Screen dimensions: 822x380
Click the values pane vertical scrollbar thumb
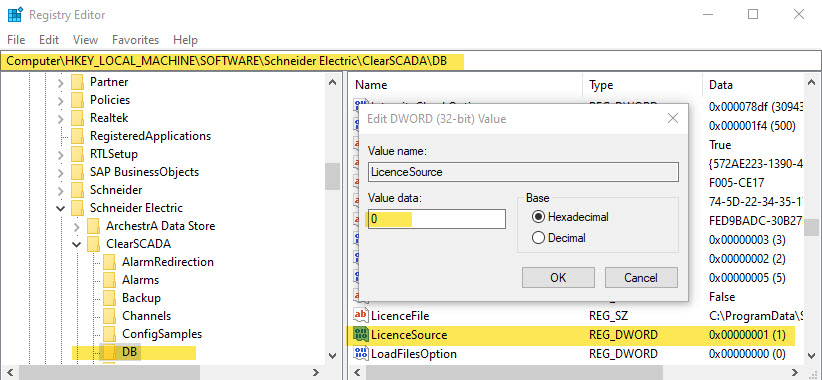[812, 227]
